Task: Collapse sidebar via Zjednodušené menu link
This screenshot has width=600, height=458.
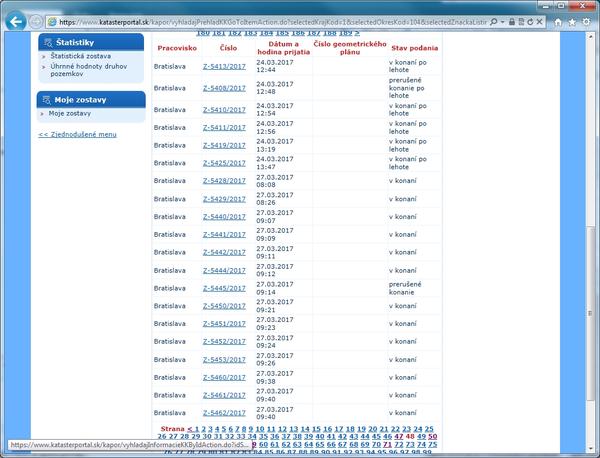Action: point(77,134)
